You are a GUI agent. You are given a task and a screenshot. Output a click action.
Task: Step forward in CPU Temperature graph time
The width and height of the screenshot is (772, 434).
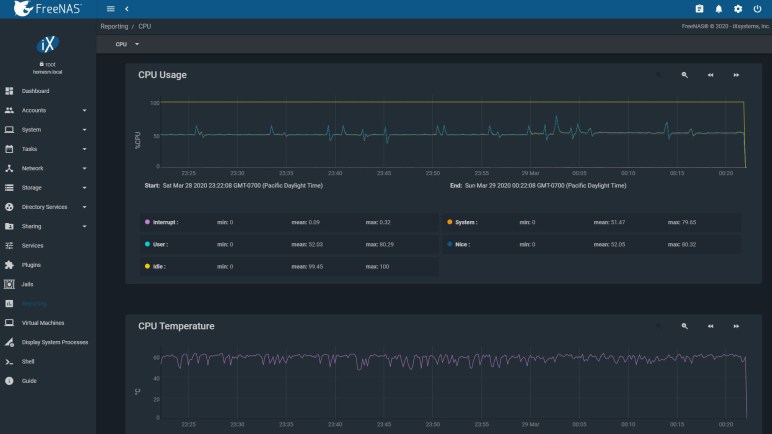(x=737, y=326)
